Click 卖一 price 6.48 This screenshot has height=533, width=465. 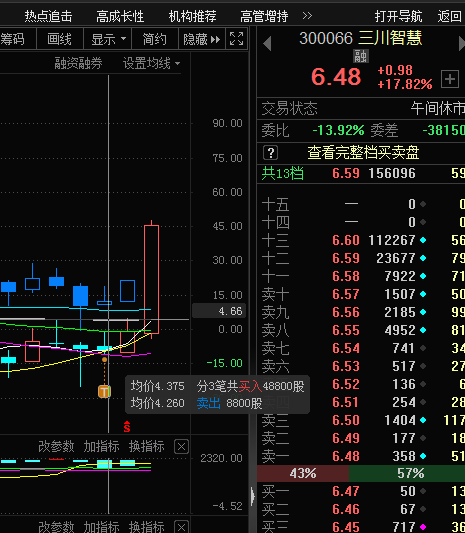point(346,456)
